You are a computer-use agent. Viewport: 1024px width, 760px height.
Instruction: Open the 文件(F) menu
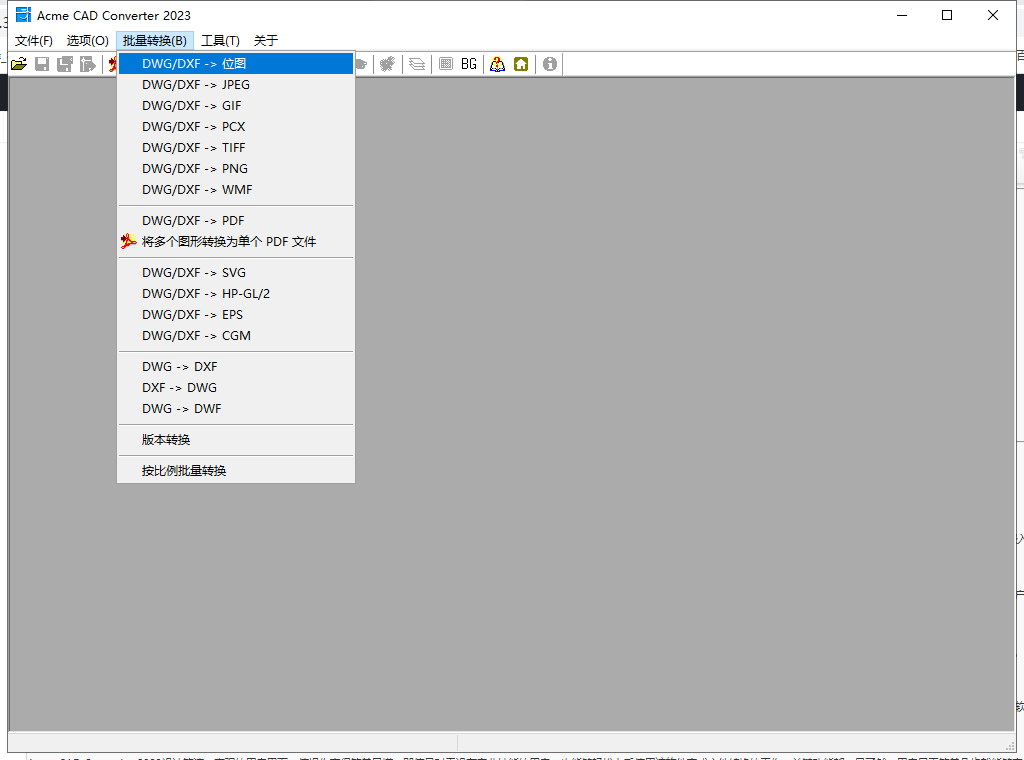[33, 41]
